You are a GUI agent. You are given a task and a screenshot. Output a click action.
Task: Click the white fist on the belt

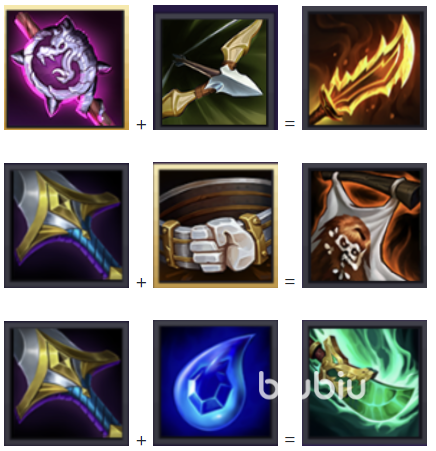coord(222,245)
